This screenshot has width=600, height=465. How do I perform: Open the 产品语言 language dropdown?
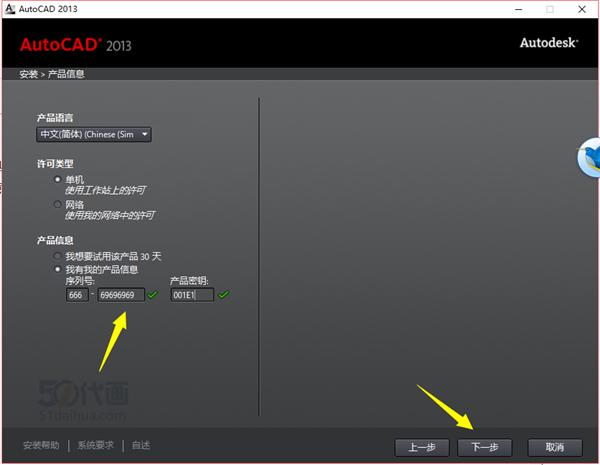94,134
